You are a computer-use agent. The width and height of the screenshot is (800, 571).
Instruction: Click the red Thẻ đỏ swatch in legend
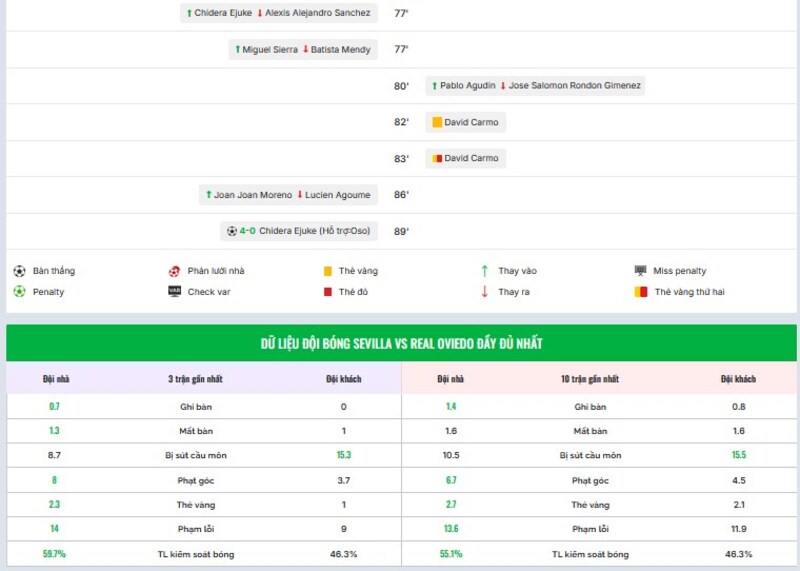pyautogui.click(x=328, y=292)
